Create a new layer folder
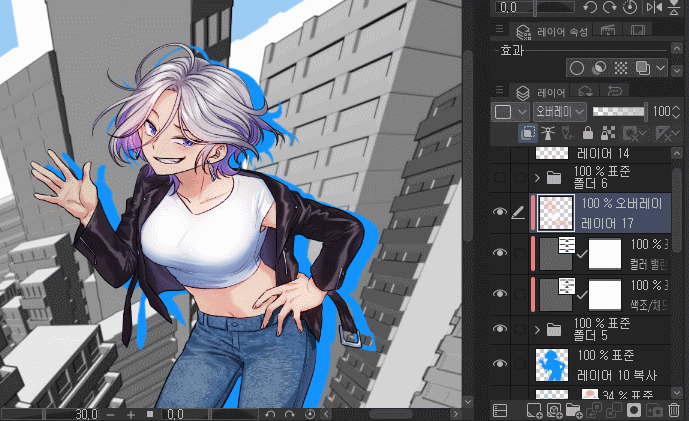Screen dimensions: 689x421 574,410
